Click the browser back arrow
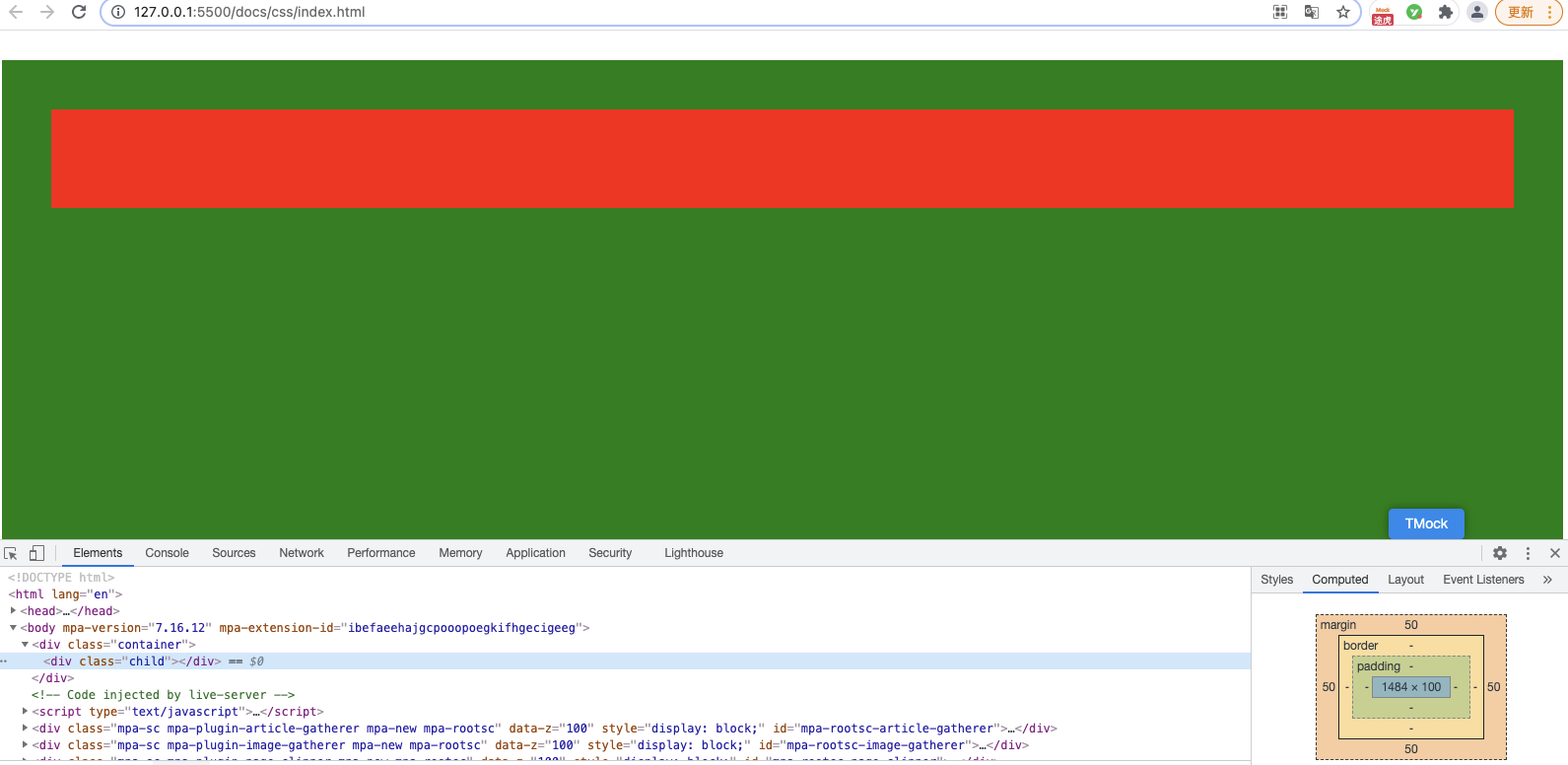The image size is (1568, 765). click(x=16, y=12)
